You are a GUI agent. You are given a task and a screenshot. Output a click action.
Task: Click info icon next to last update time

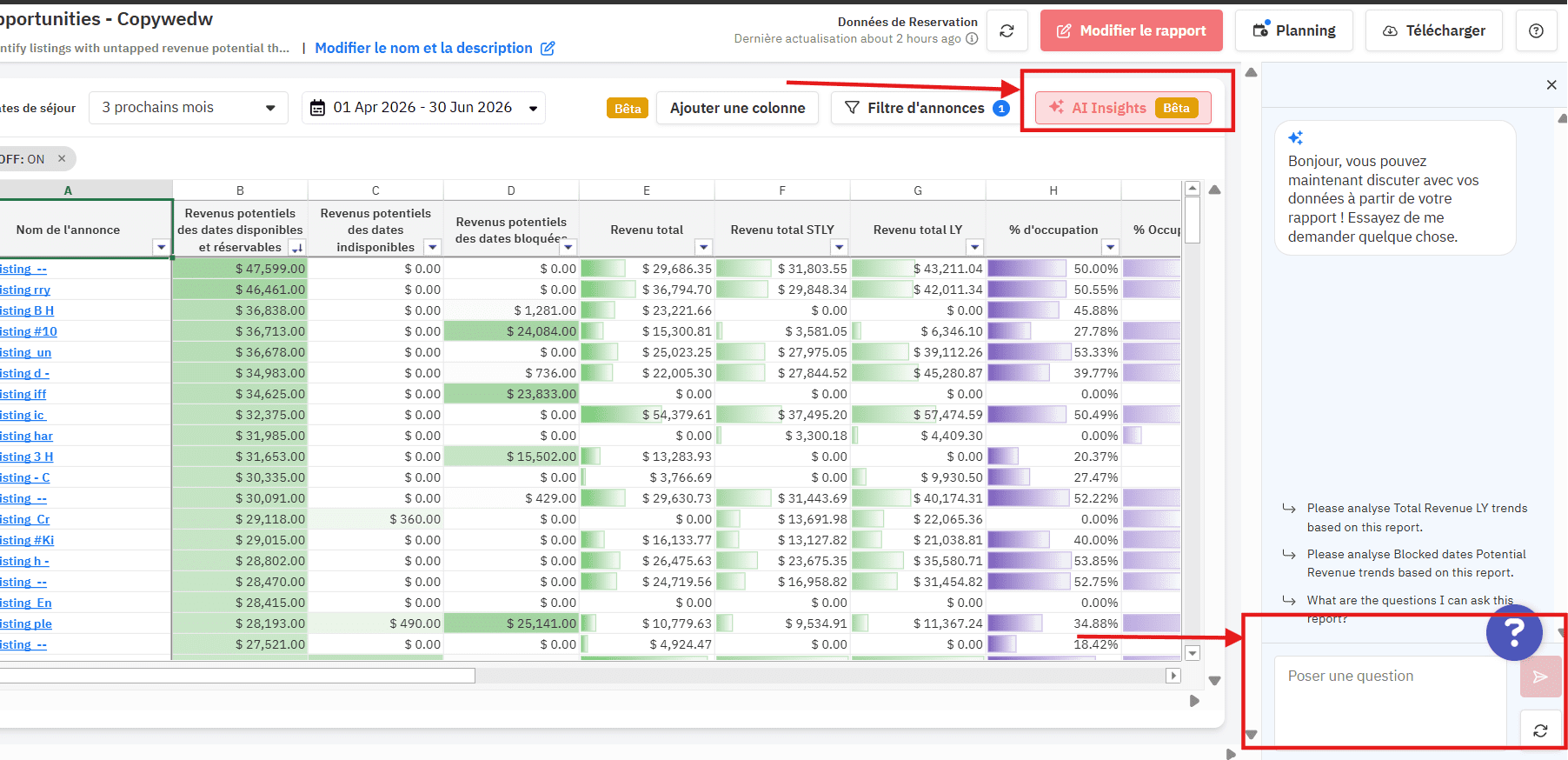click(x=972, y=39)
